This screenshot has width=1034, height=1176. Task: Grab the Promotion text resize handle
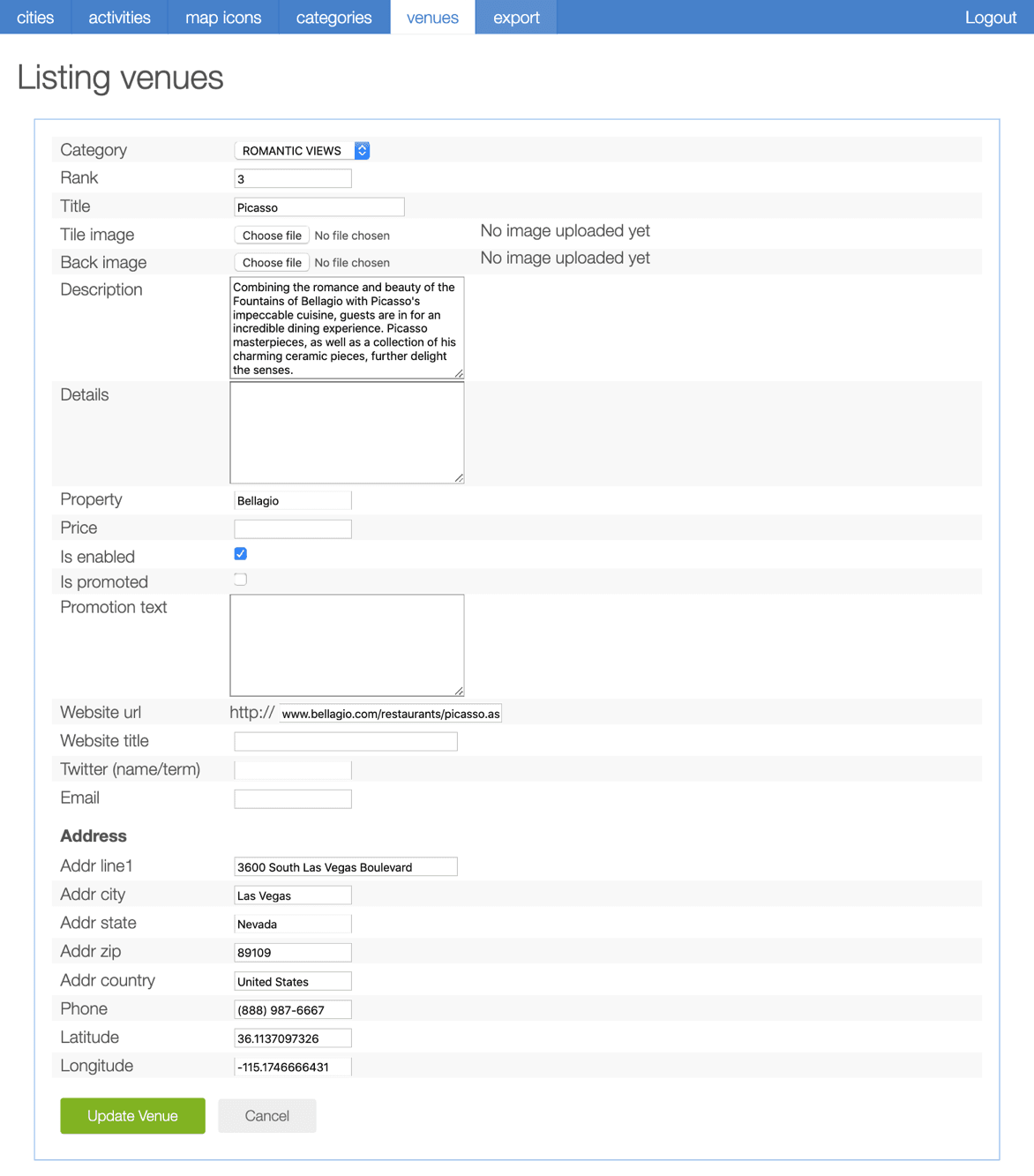click(459, 691)
